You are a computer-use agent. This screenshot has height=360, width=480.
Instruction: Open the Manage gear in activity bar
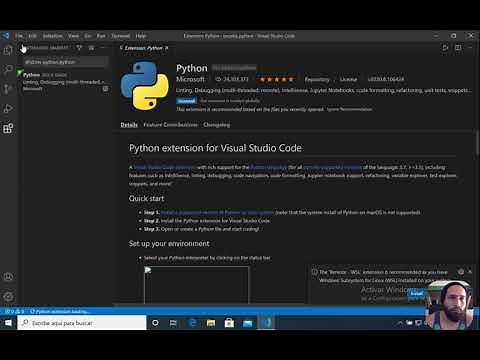coord(8,296)
